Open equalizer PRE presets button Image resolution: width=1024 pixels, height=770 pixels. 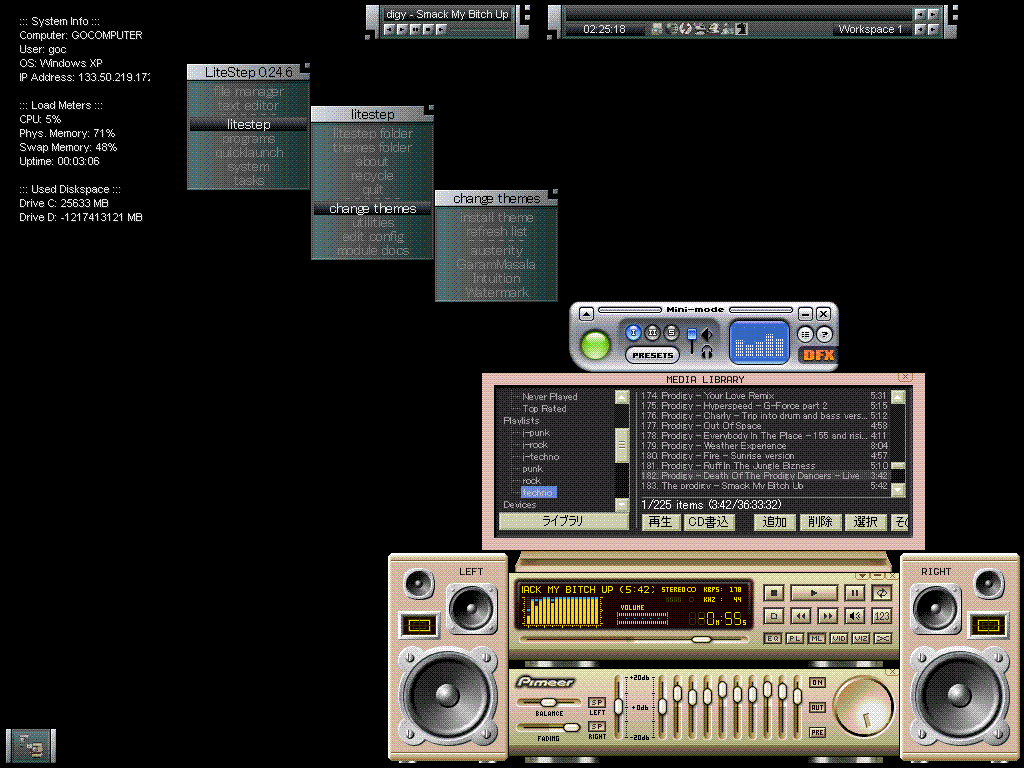coord(817,732)
